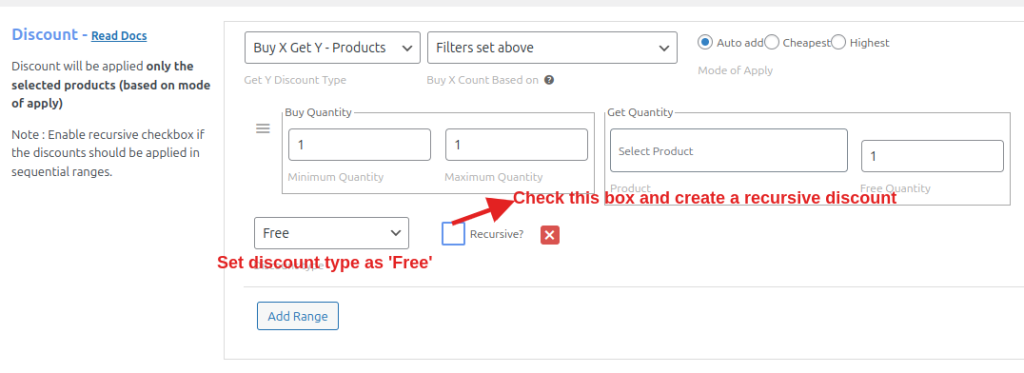This screenshot has width=1024, height=373.
Task: Check the Recursive? checkbox
Action: coord(453,234)
